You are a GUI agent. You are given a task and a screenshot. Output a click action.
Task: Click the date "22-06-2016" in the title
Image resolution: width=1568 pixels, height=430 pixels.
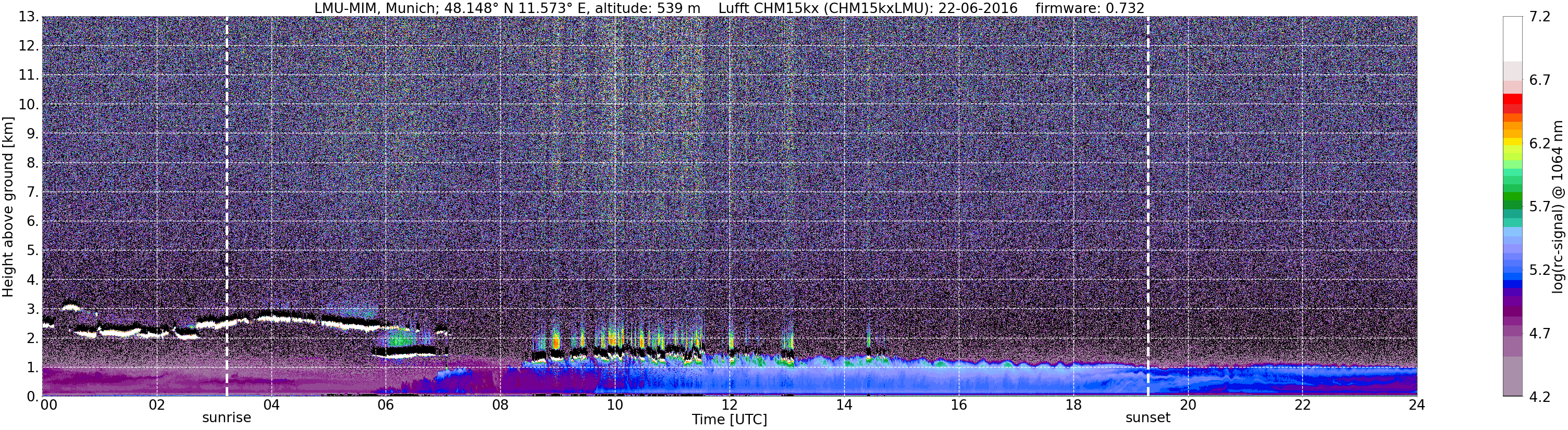[978, 8]
